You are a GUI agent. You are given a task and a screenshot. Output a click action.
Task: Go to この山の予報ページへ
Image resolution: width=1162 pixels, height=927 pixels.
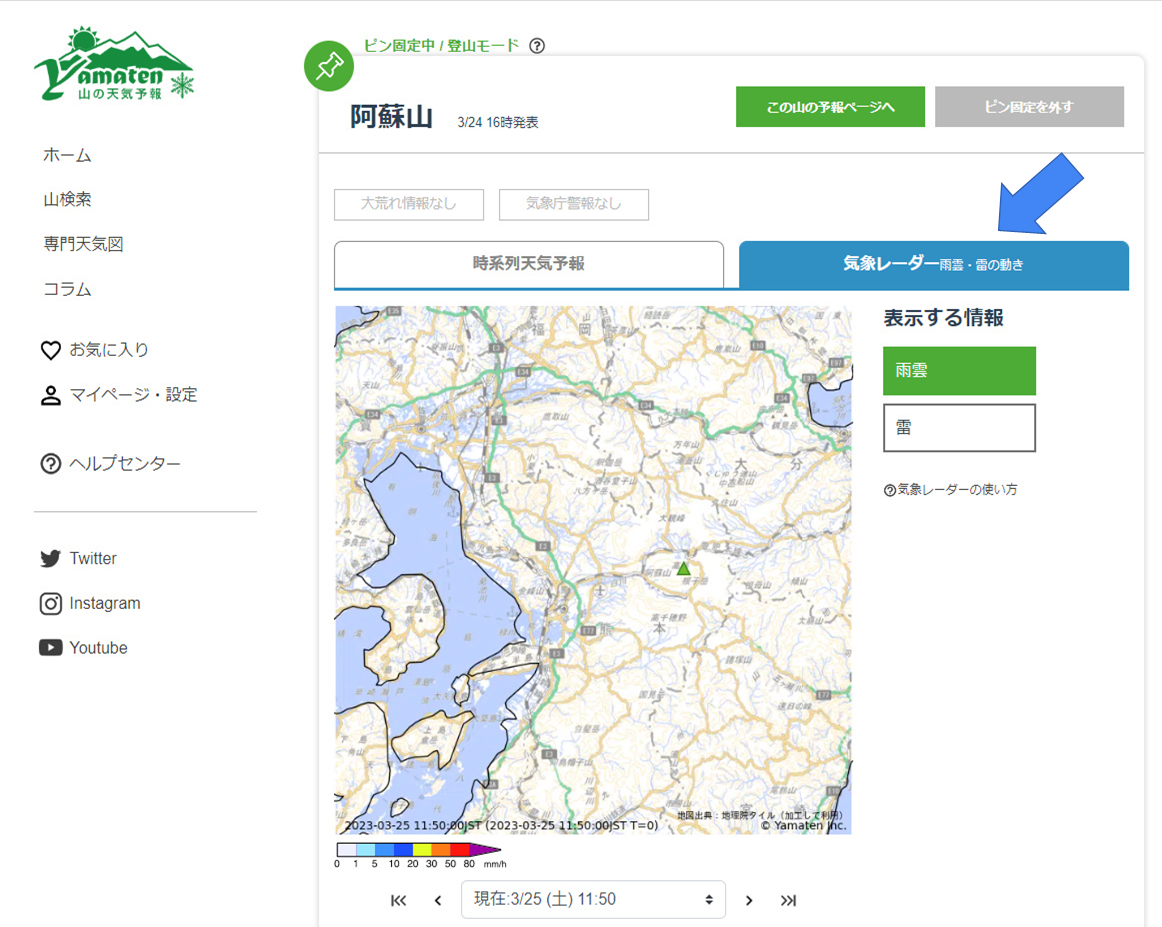[830, 107]
